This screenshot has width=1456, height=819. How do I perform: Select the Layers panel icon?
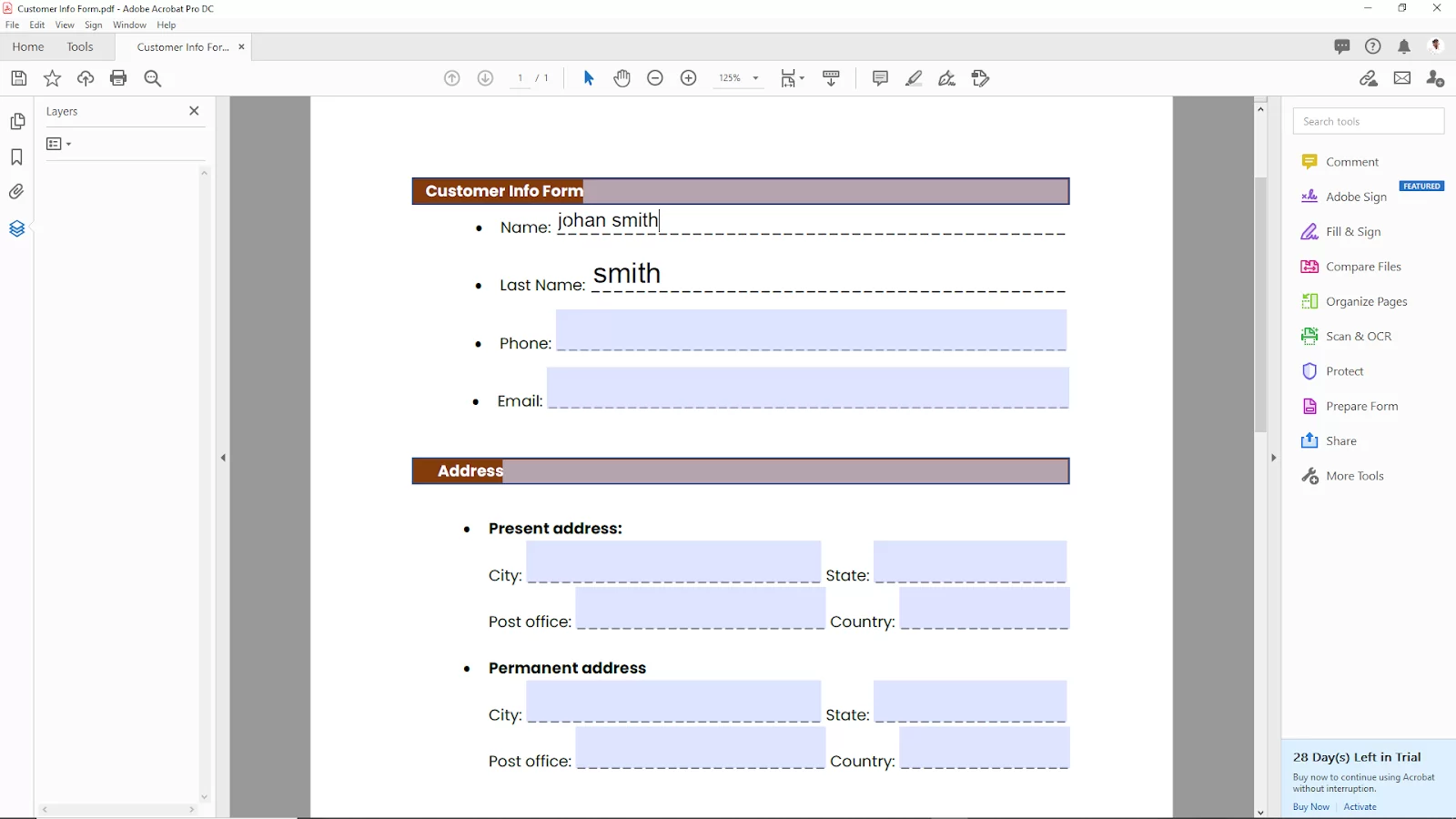click(x=16, y=228)
